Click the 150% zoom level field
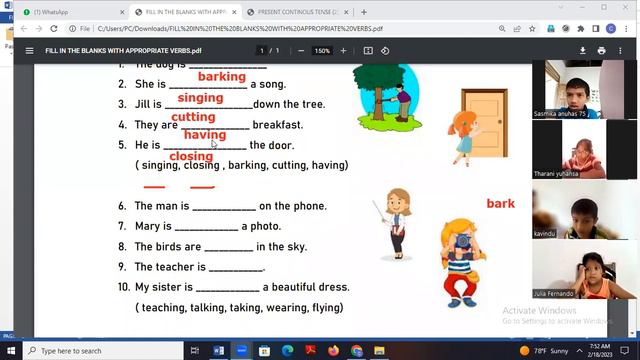The height and width of the screenshot is (360, 640). point(322,51)
